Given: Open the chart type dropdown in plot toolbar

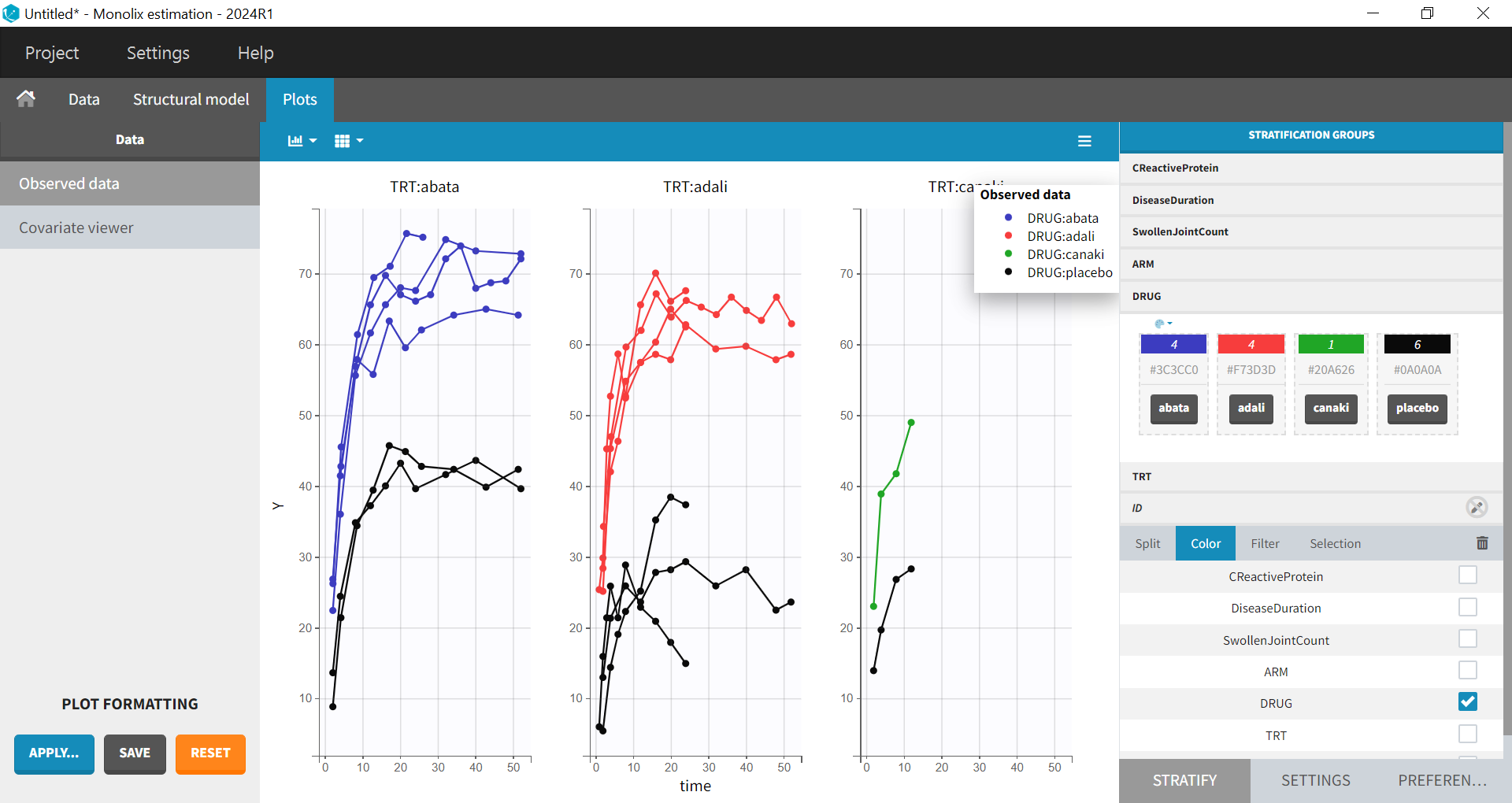Looking at the screenshot, I should tap(302, 141).
